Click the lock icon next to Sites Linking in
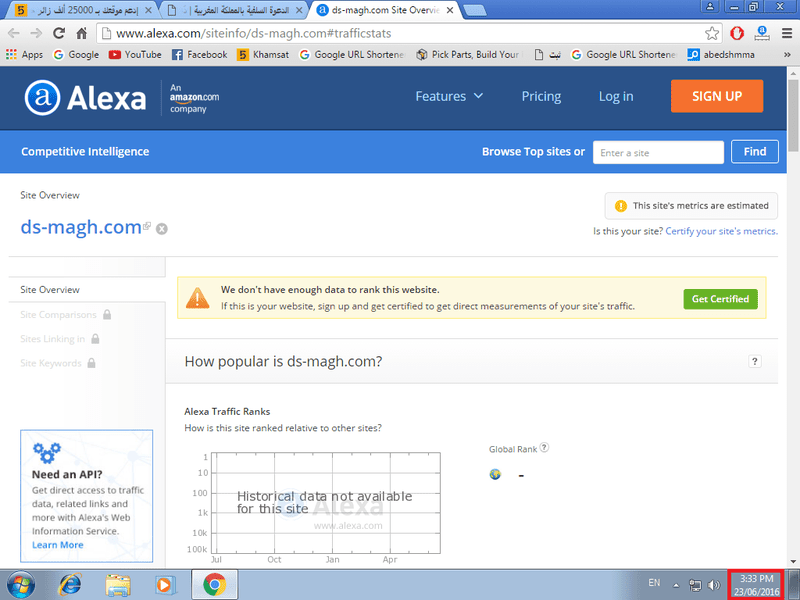Screen dimensions: 800x600 (x=95, y=338)
